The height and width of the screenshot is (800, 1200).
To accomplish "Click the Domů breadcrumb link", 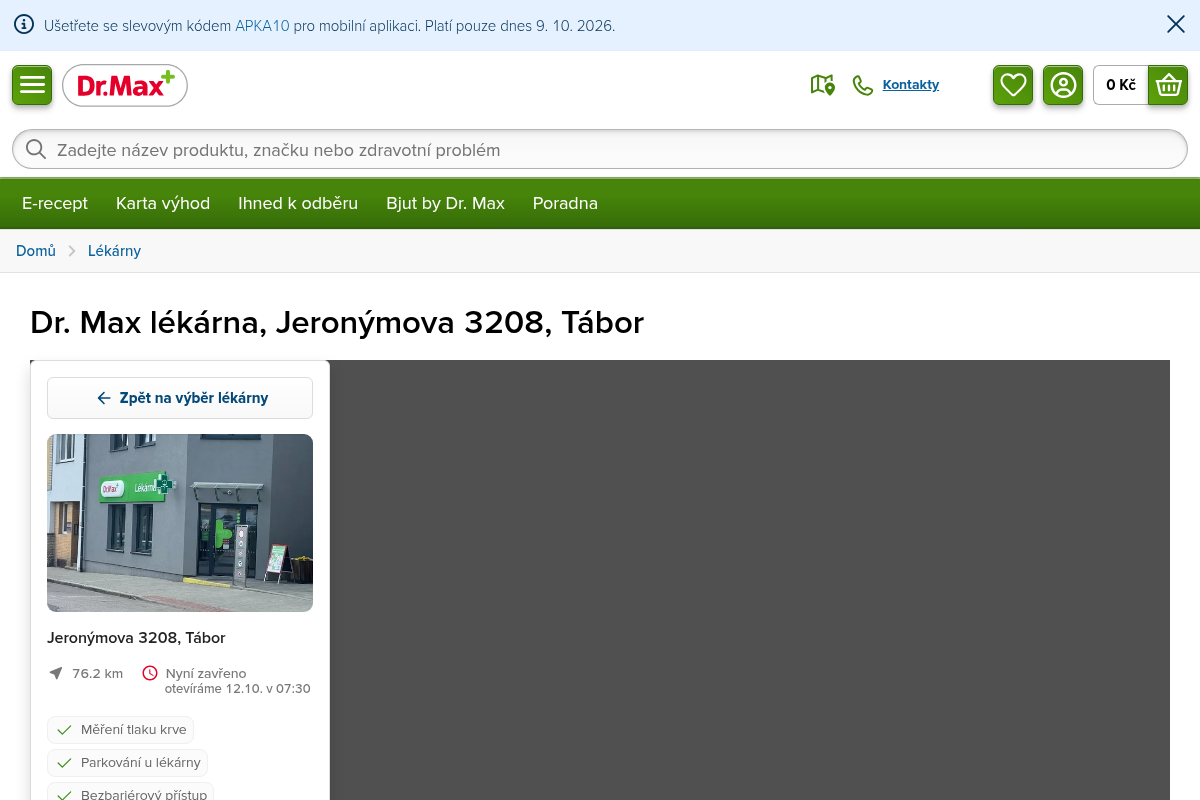I will pyautogui.click(x=36, y=251).
